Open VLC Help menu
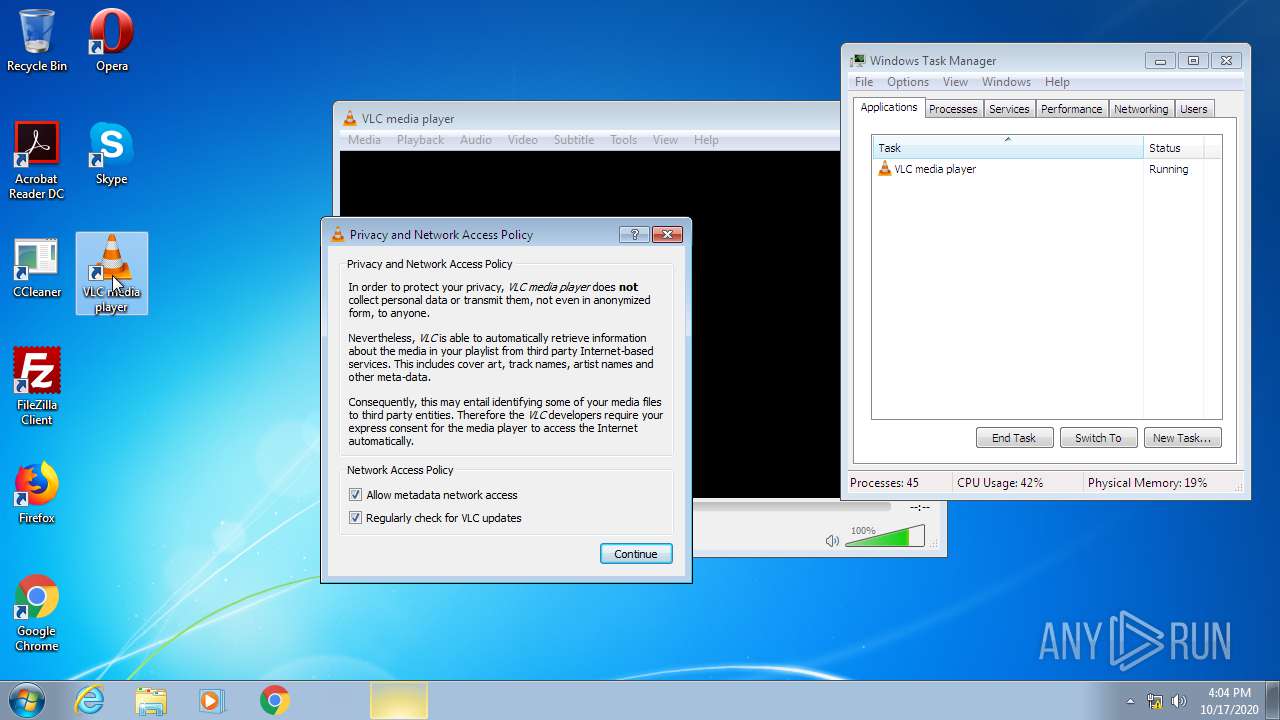Image resolution: width=1280 pixels, height=720 pixels. (x=706, y=140)
